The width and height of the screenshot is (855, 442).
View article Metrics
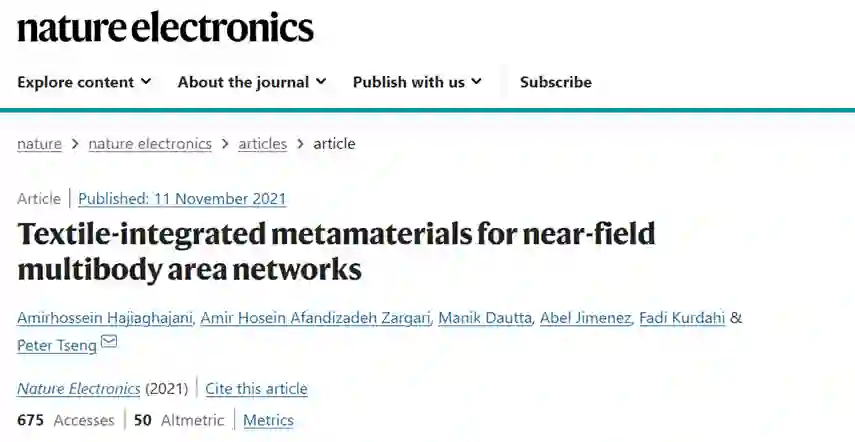coord(268,420)
